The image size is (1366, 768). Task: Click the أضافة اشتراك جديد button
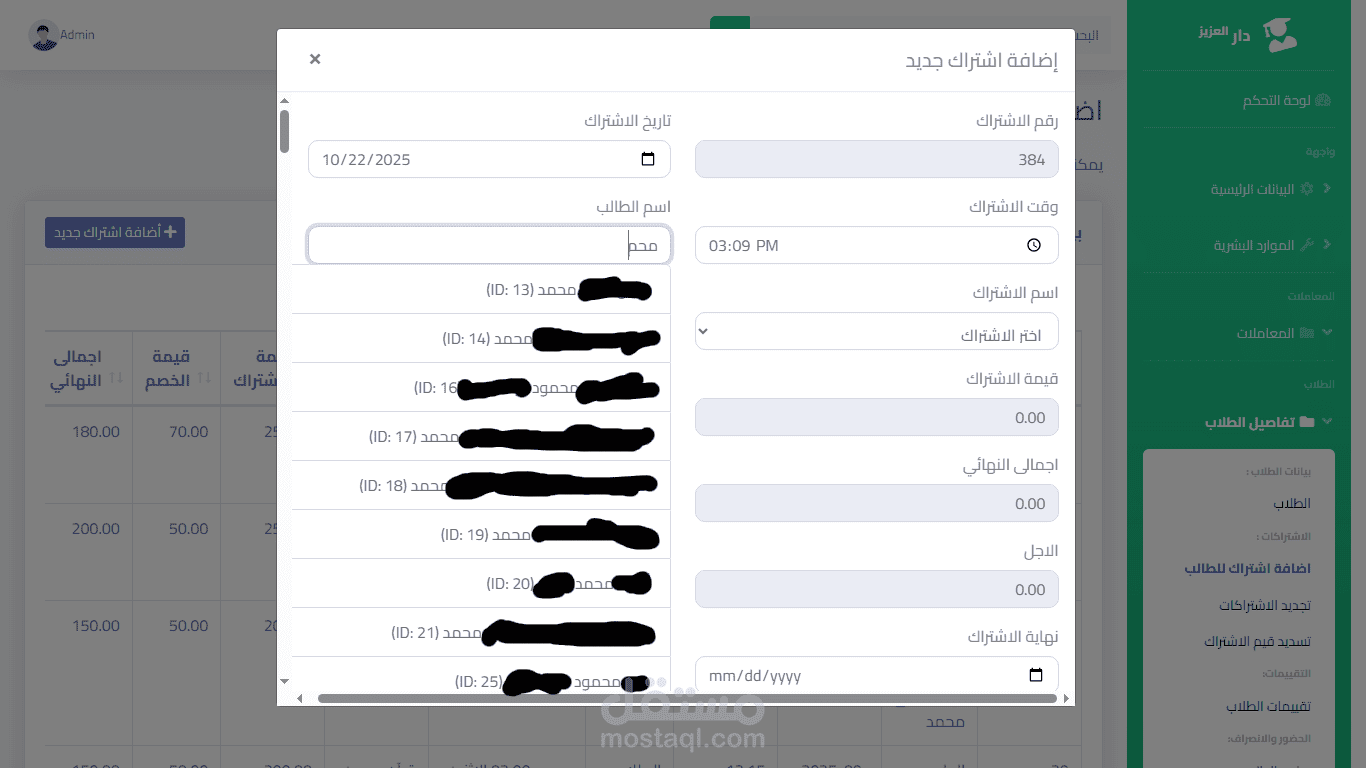click(115, 232)
